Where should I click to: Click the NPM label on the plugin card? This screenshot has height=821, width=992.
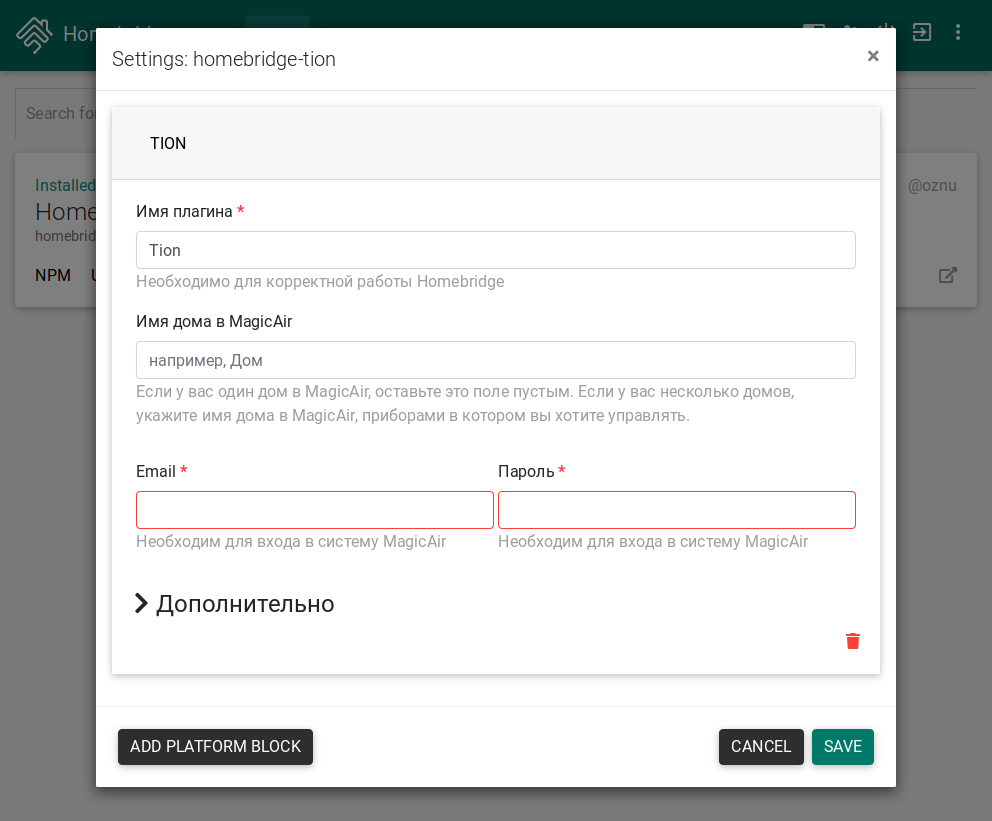click(53, 275)
